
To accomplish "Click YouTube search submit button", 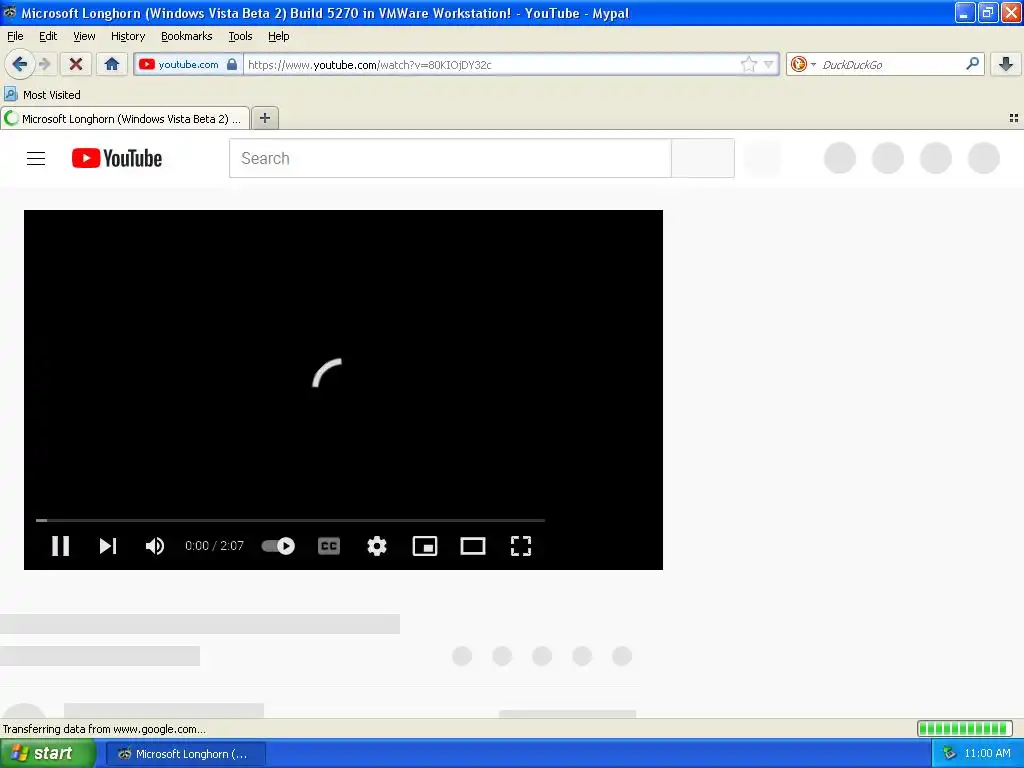I will click(x=703, y=158).
